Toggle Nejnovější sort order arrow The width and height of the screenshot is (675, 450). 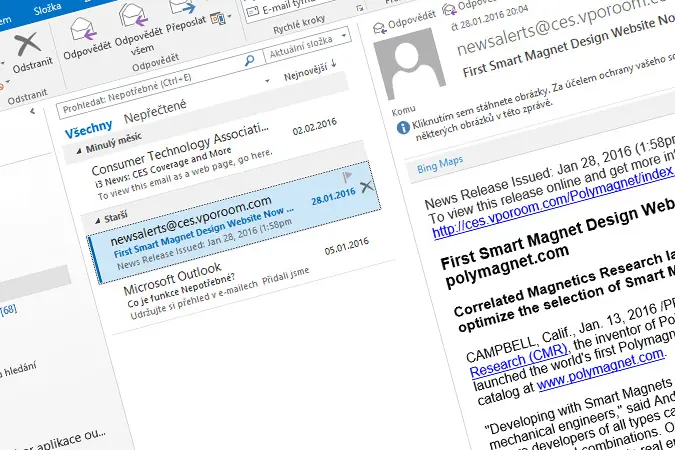click(334, 63)
